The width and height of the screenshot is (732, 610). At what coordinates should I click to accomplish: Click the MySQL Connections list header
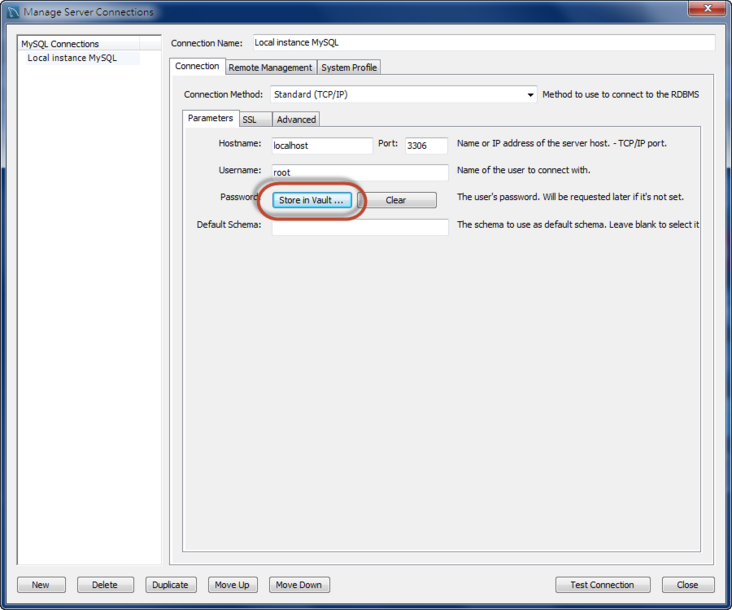pyautogui.click(x=79, y=44)
